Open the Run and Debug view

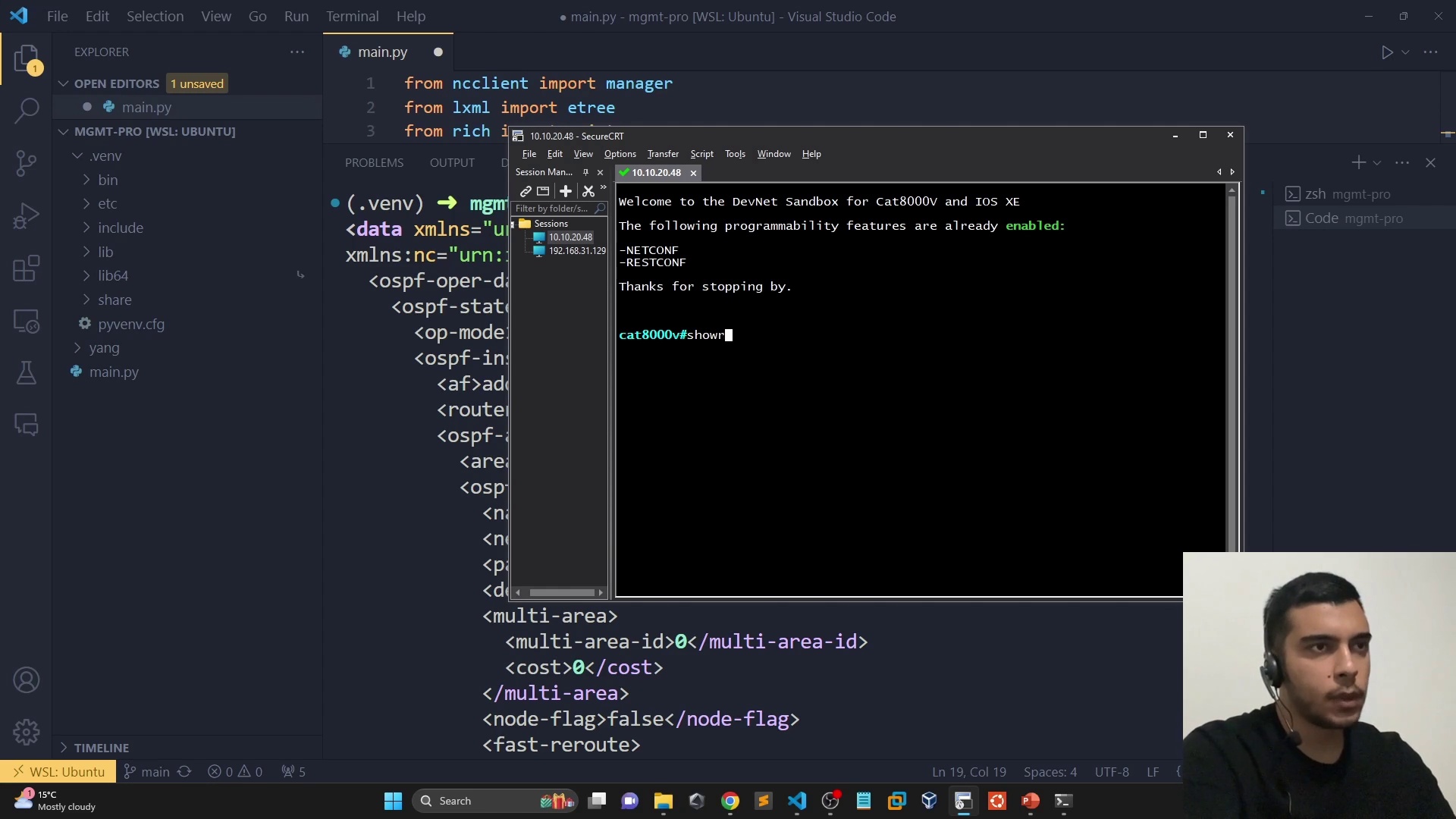click(x=27, y=215)
